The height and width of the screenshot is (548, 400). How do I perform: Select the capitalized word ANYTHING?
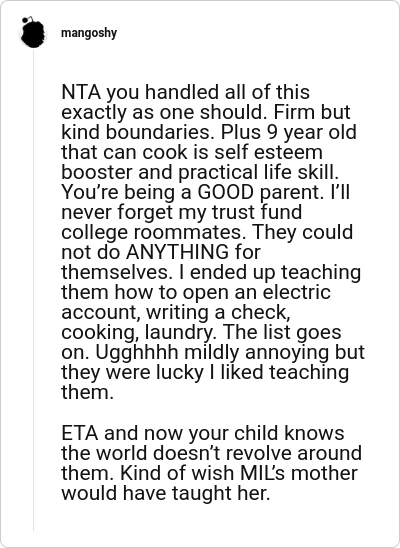tap(177, 253)
